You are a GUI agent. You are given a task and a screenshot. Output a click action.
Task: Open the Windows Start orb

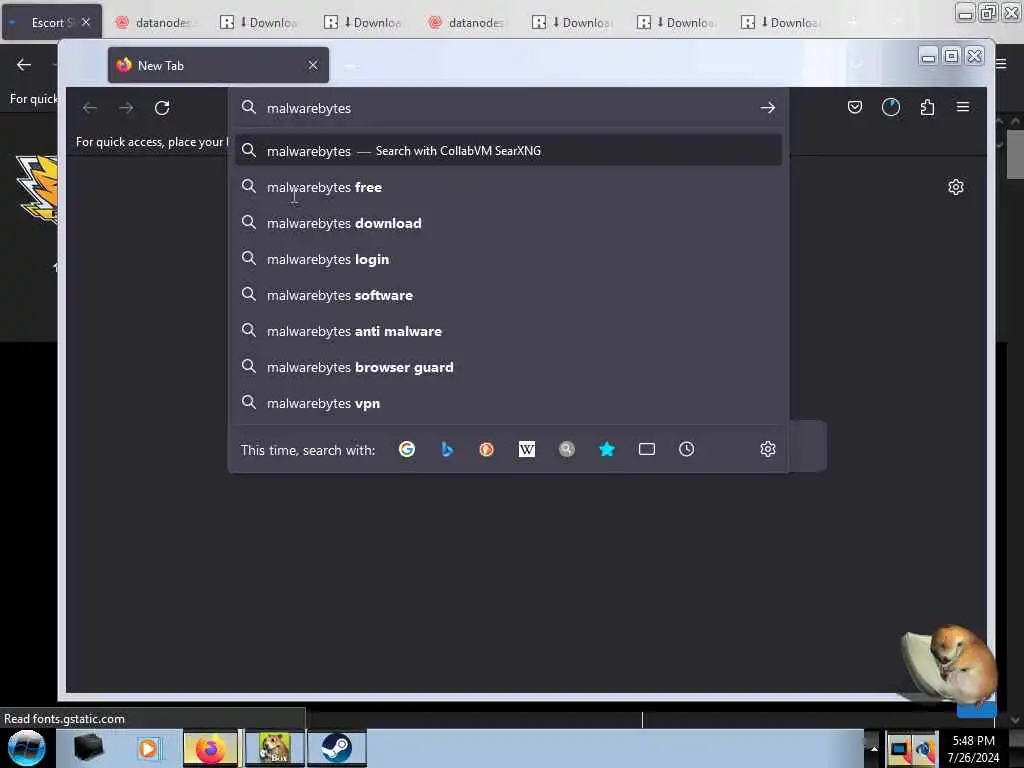pyautogui.click(x=27, y=748)
